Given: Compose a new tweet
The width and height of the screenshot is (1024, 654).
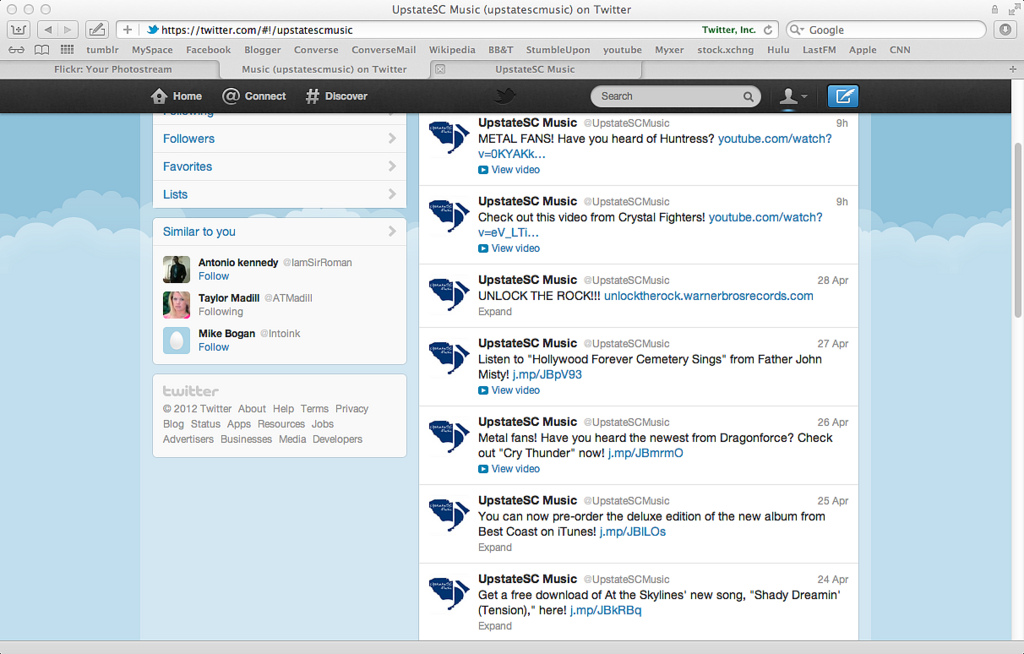Looking at the screenshot, I should point(843,96).
